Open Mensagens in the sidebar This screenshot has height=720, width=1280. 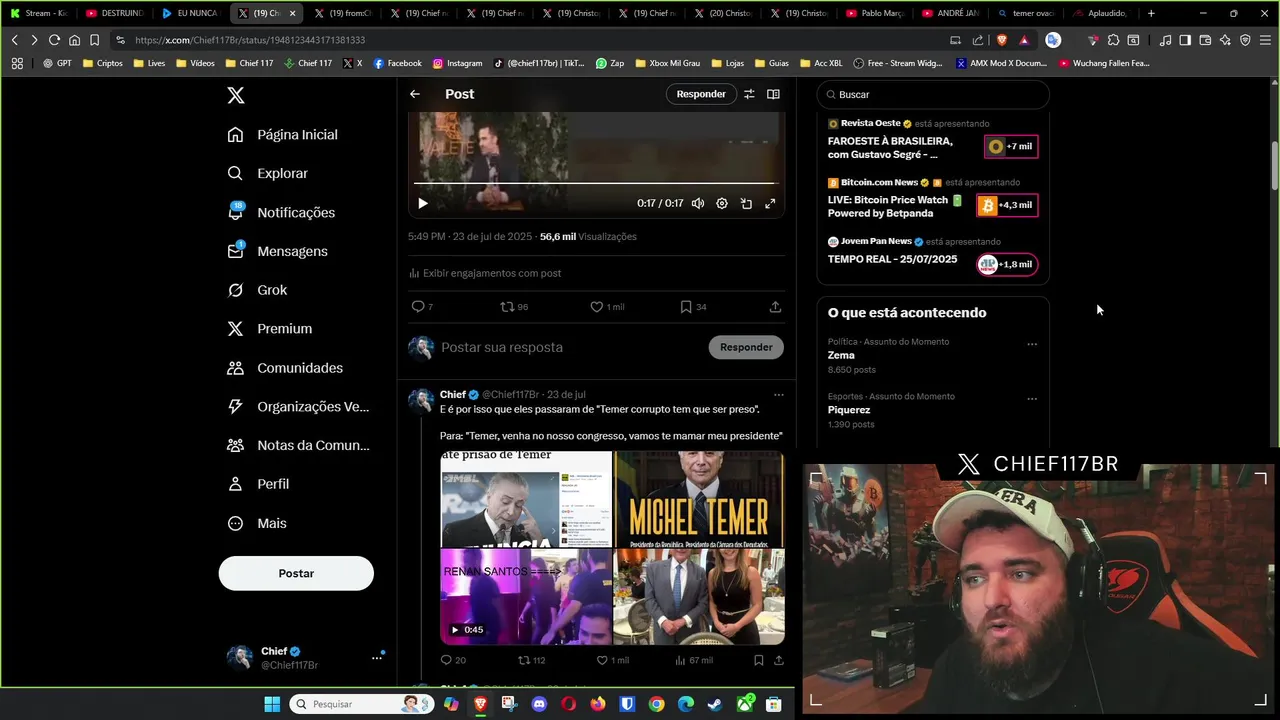[278, 251]
